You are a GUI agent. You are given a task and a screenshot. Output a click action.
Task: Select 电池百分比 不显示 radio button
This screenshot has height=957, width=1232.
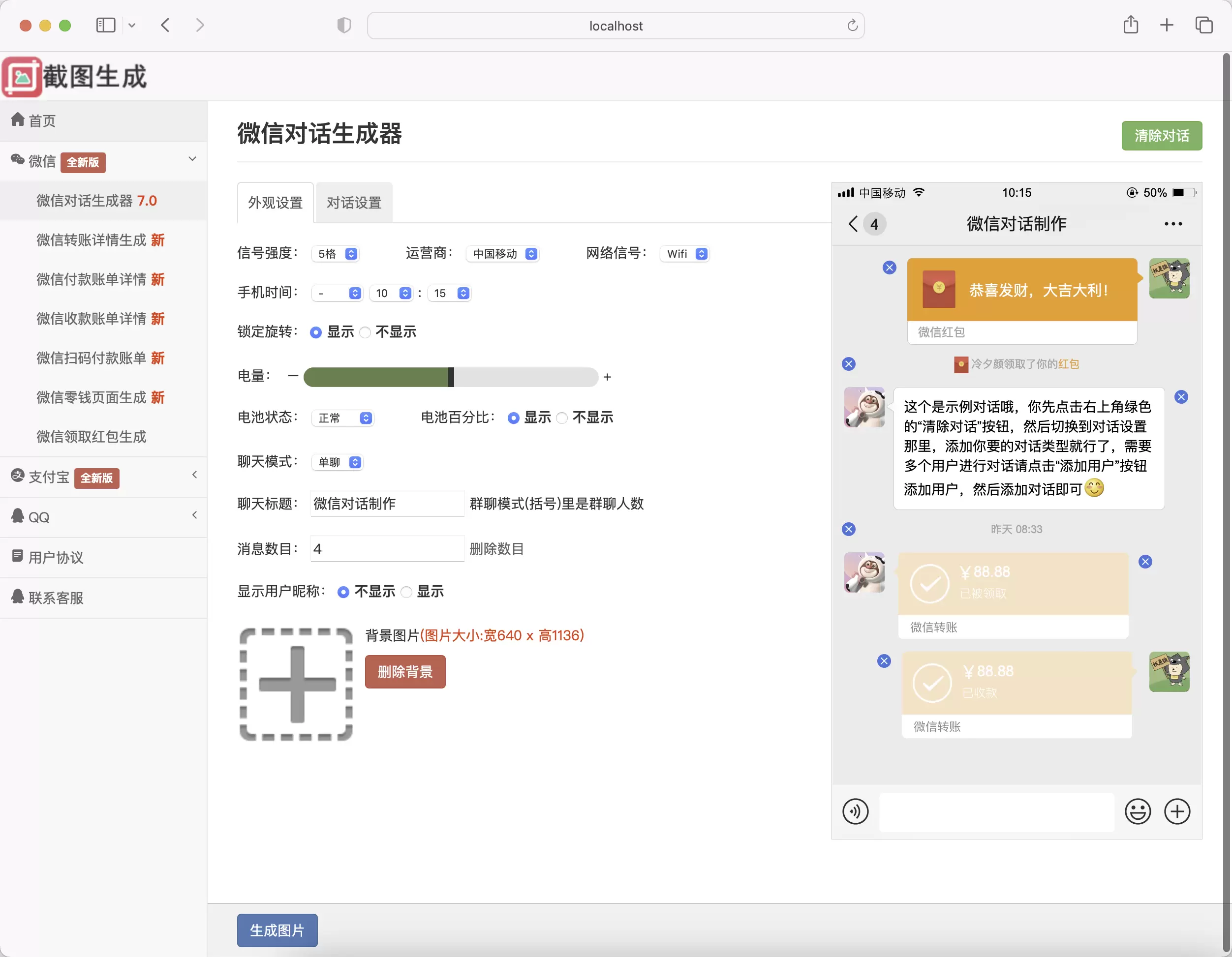(562, 418)
